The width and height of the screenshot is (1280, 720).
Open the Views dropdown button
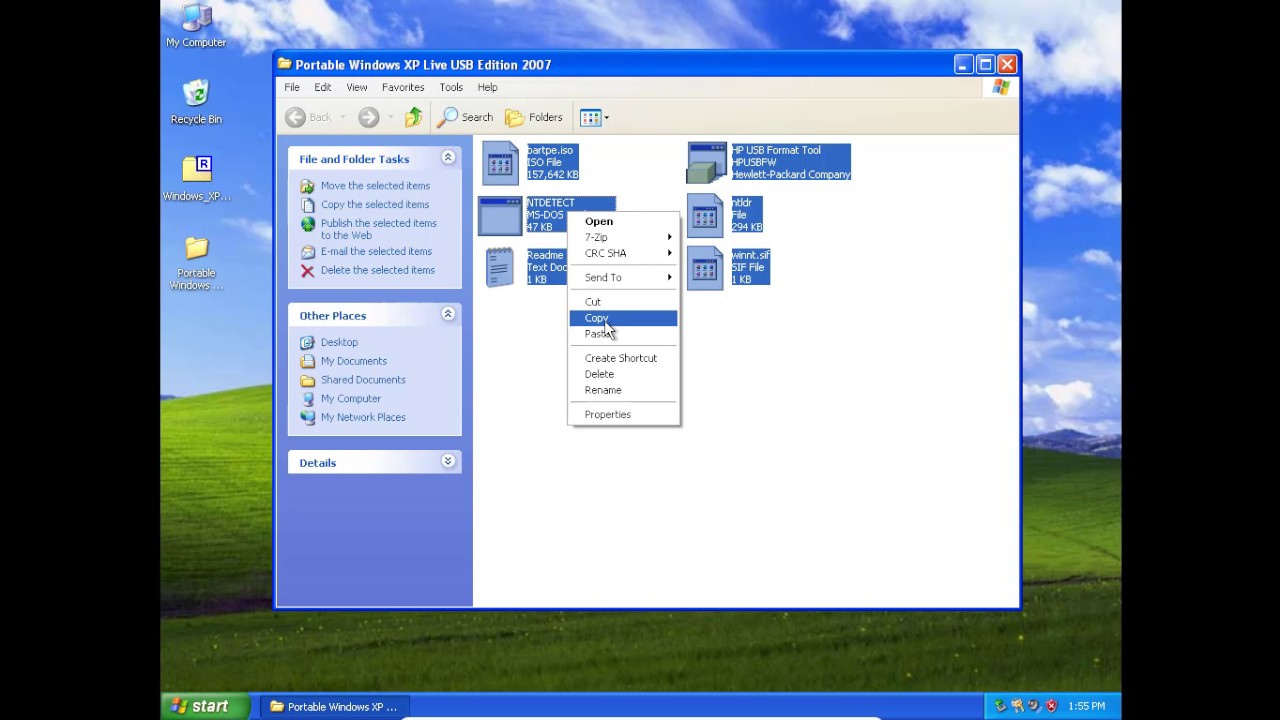point(594,117)
